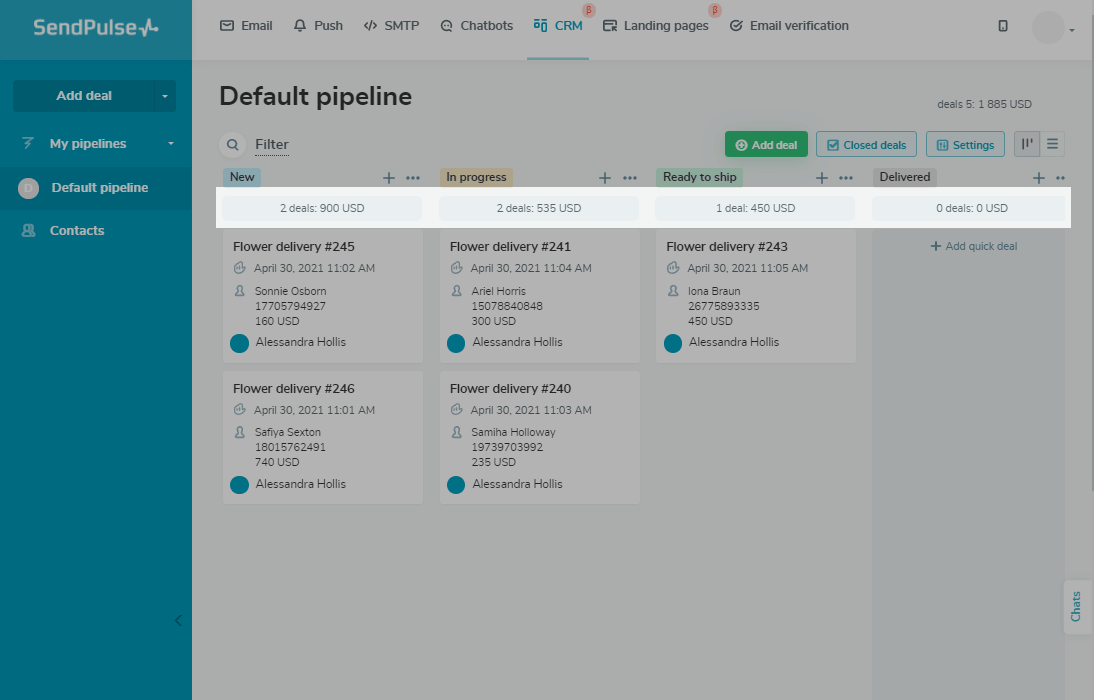Open the Chatbots tab

477,26
